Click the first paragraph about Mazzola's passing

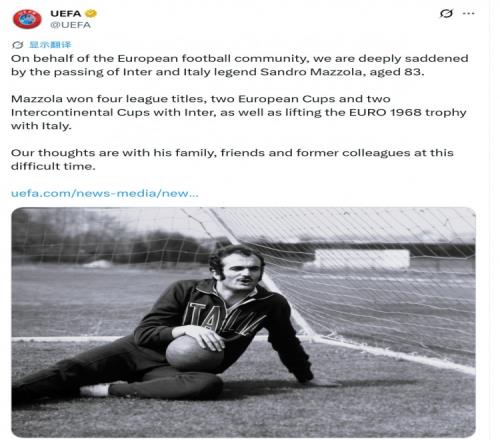click(x=239, y=65)
